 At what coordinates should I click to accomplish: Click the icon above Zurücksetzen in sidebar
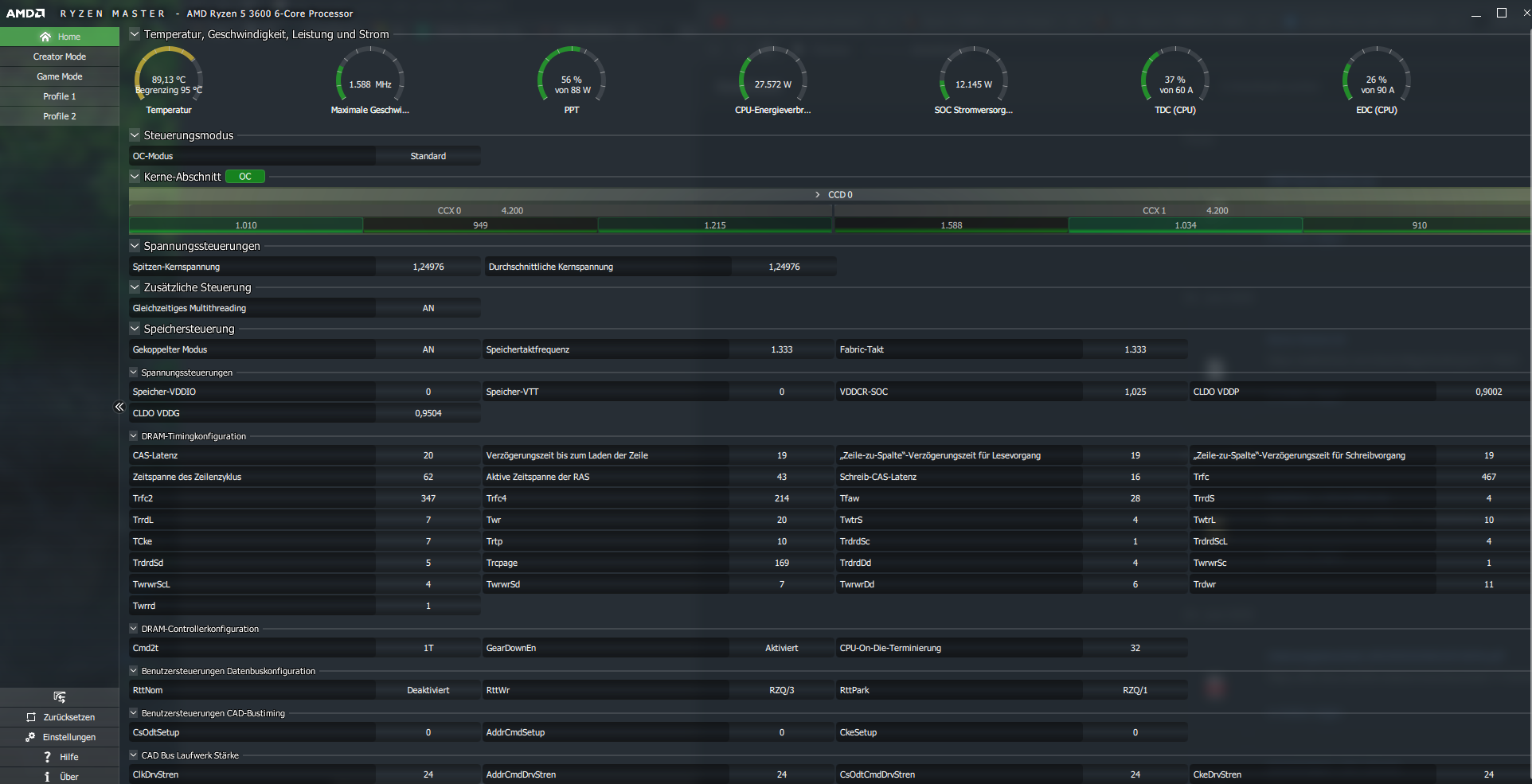60,697
